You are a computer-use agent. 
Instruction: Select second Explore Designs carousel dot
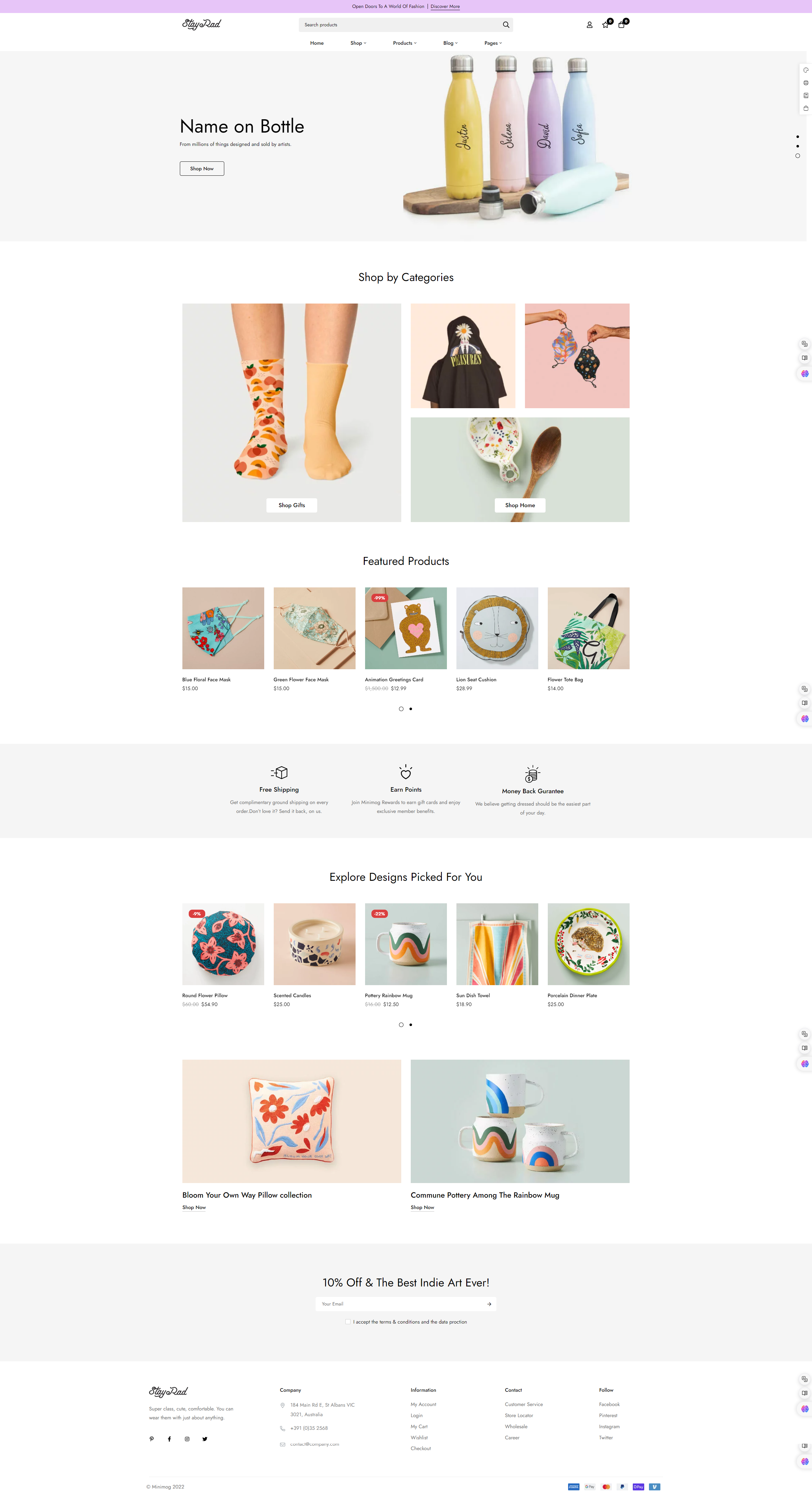coord(411,1025)
